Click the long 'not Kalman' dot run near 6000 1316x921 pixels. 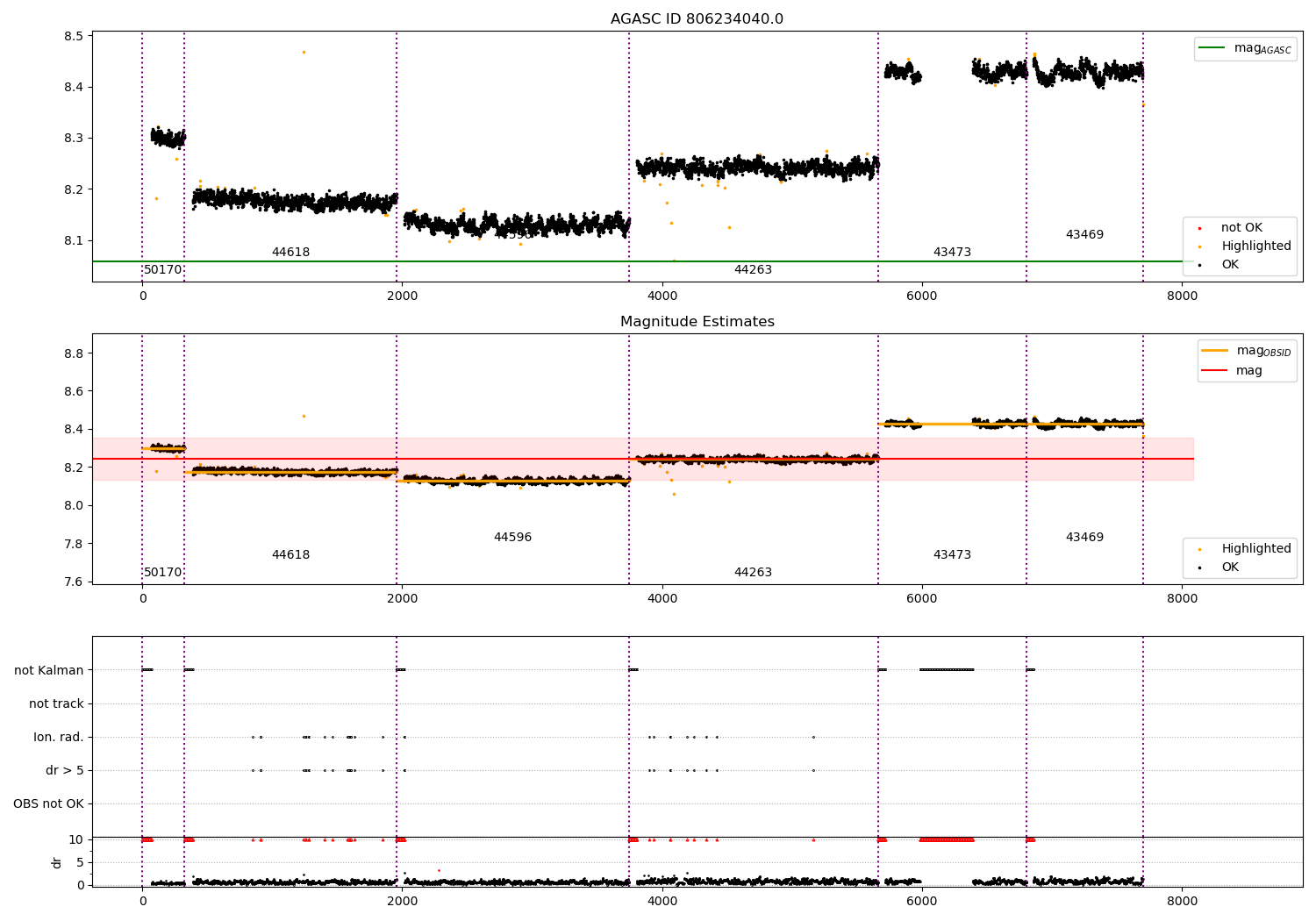(x=947, y=670)
